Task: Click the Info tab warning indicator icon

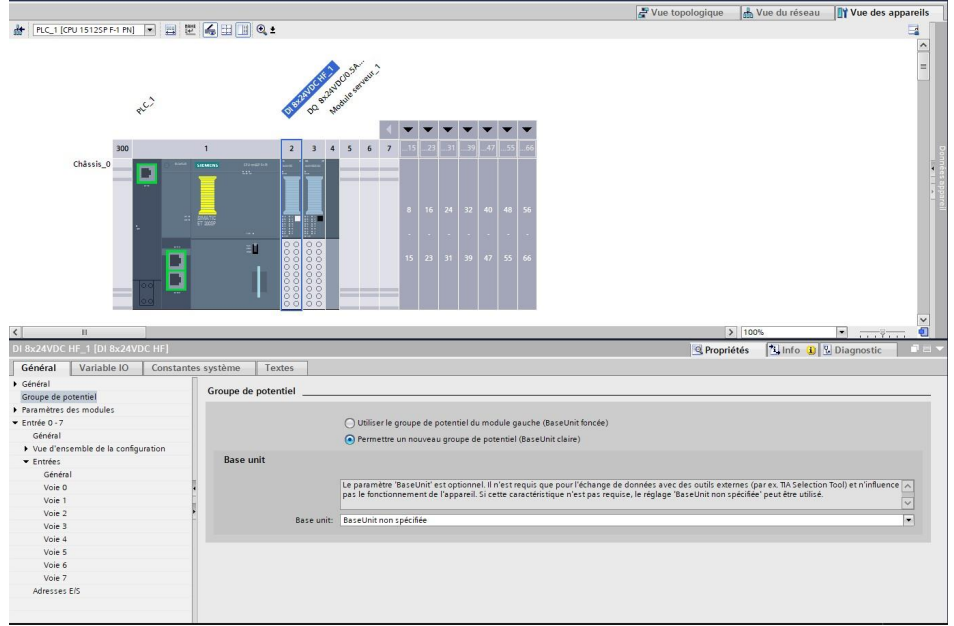Action: pos(811,350)
